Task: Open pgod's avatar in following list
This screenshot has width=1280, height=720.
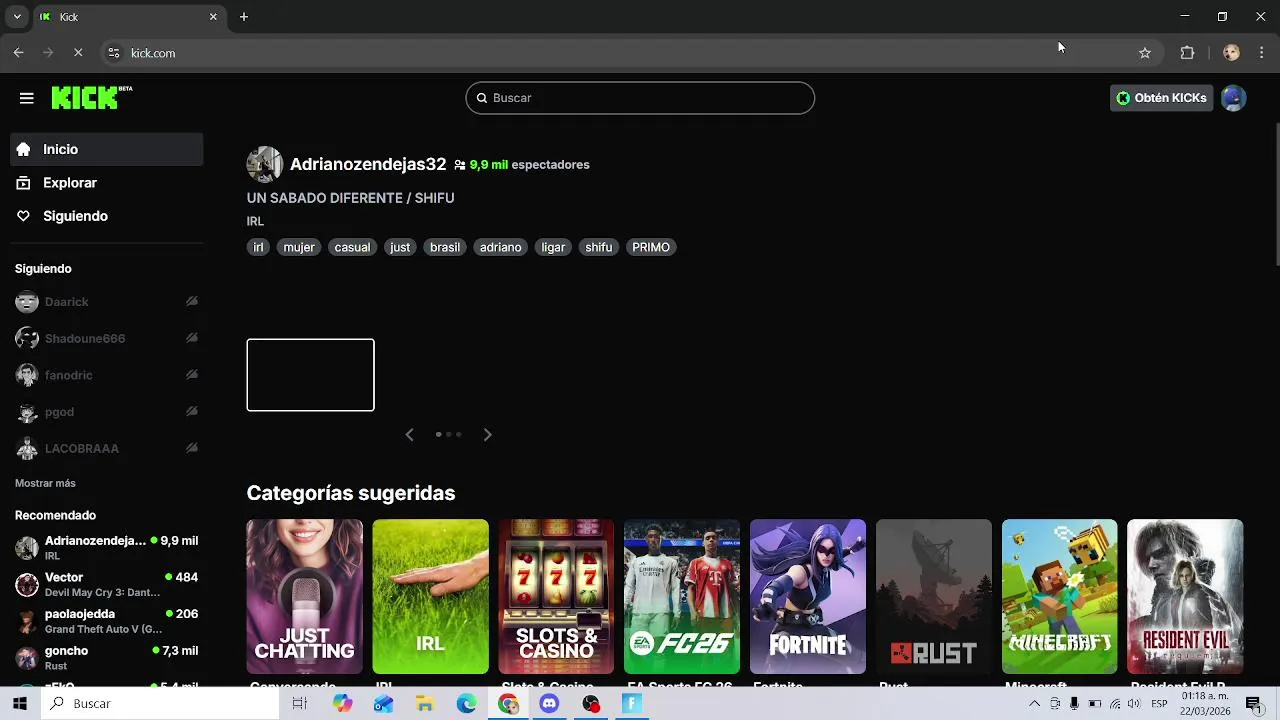Action: [27, 412]
